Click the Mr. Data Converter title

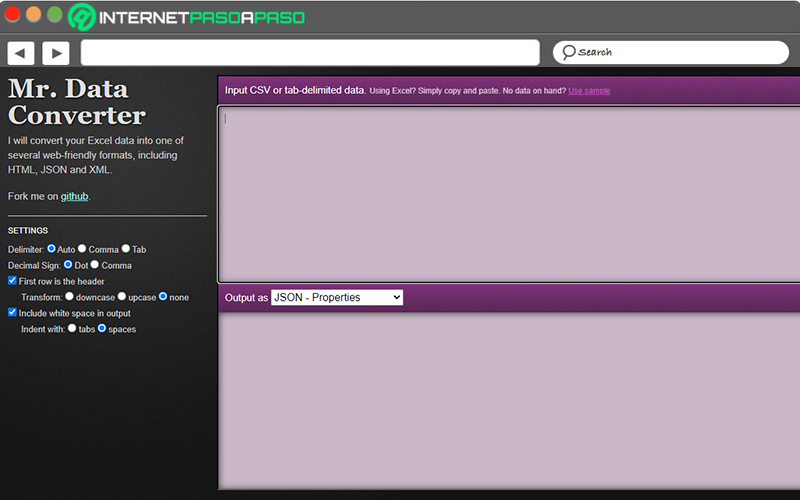(77, 102)
